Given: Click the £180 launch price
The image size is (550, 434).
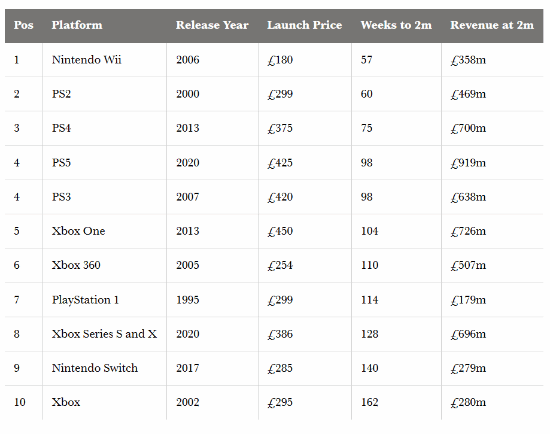Looking at the screenshot, I should tap(280, 60).
